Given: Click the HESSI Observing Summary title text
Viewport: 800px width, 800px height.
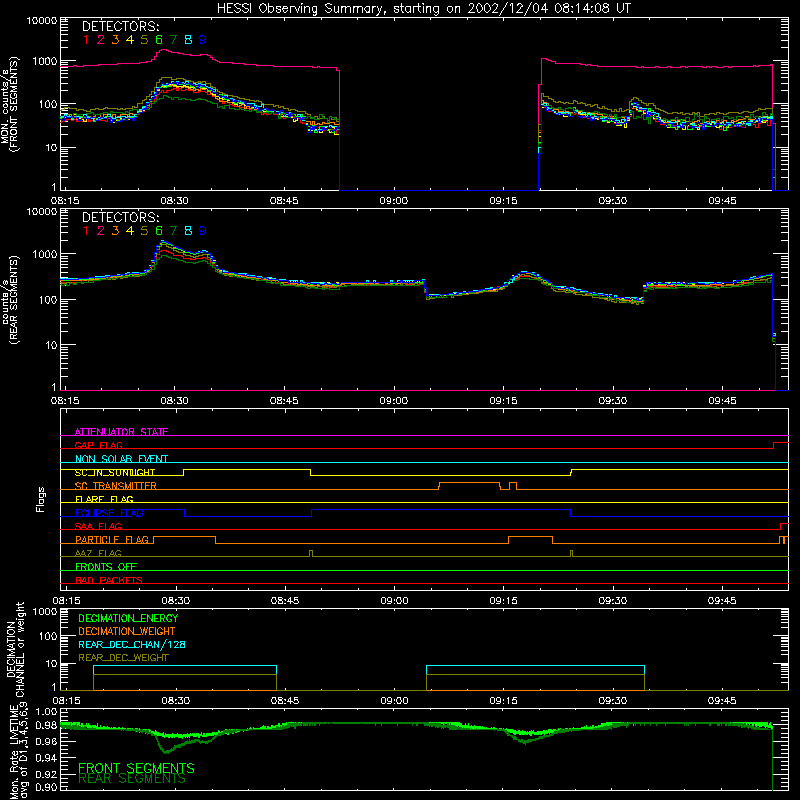Looking at the screenshot, I should click(423, 8).
